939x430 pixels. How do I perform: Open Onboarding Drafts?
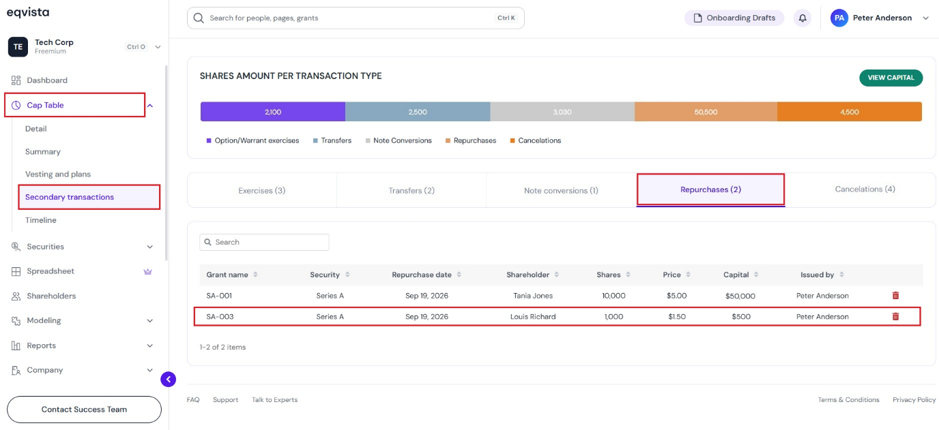click(x=734, y=18)
